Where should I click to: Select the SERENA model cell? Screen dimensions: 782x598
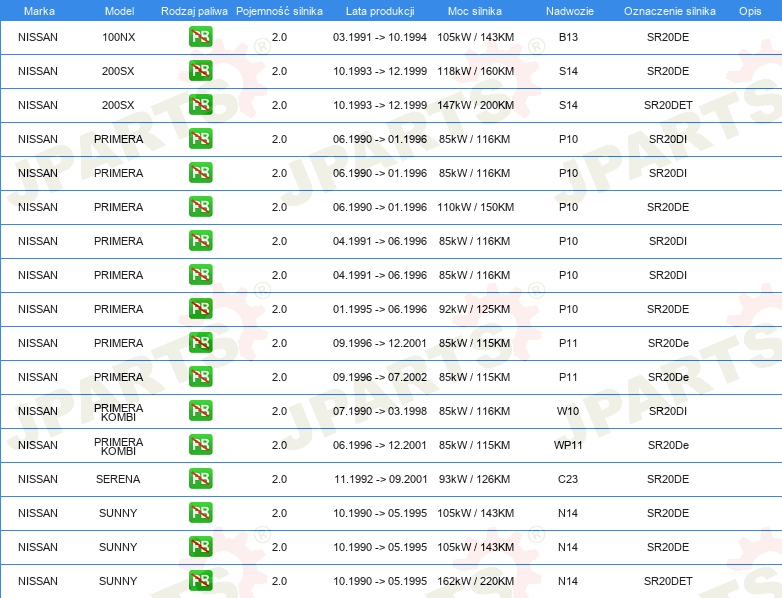point(118,479)
